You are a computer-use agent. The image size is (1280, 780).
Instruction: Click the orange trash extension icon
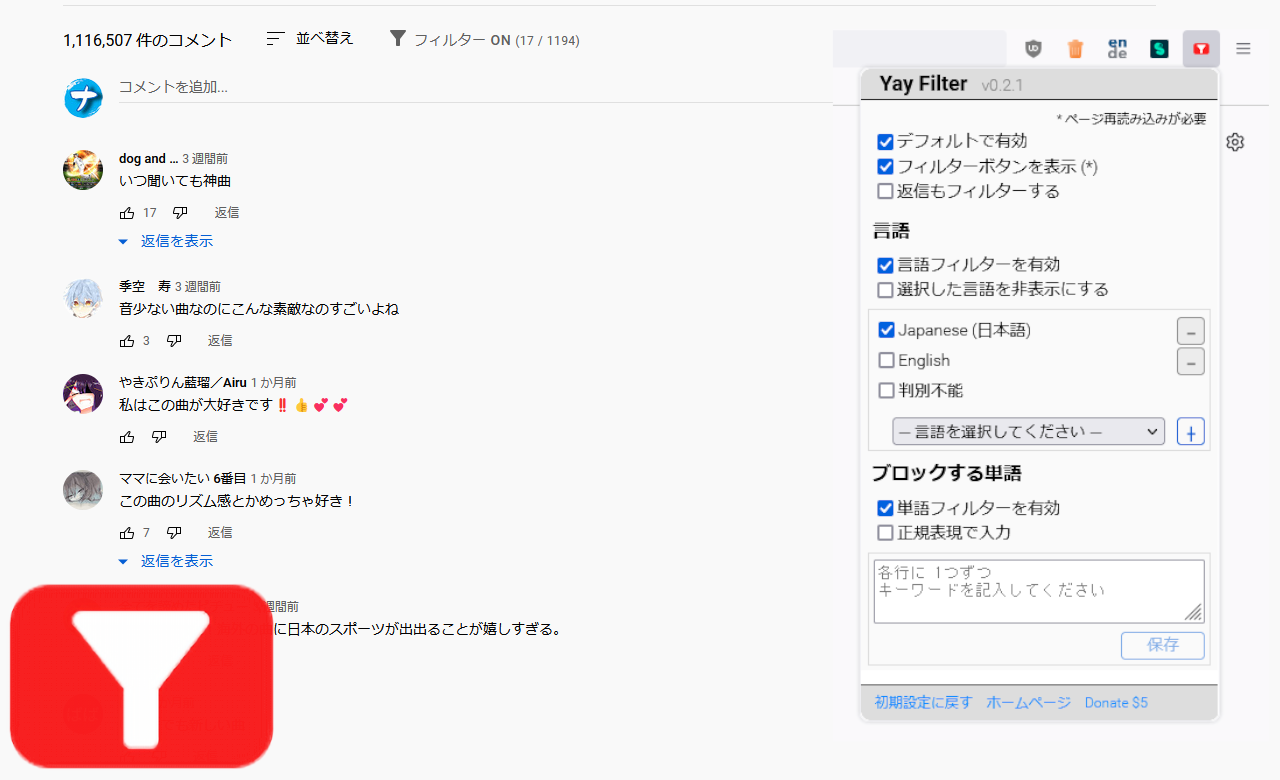(x=1075, y=48)
